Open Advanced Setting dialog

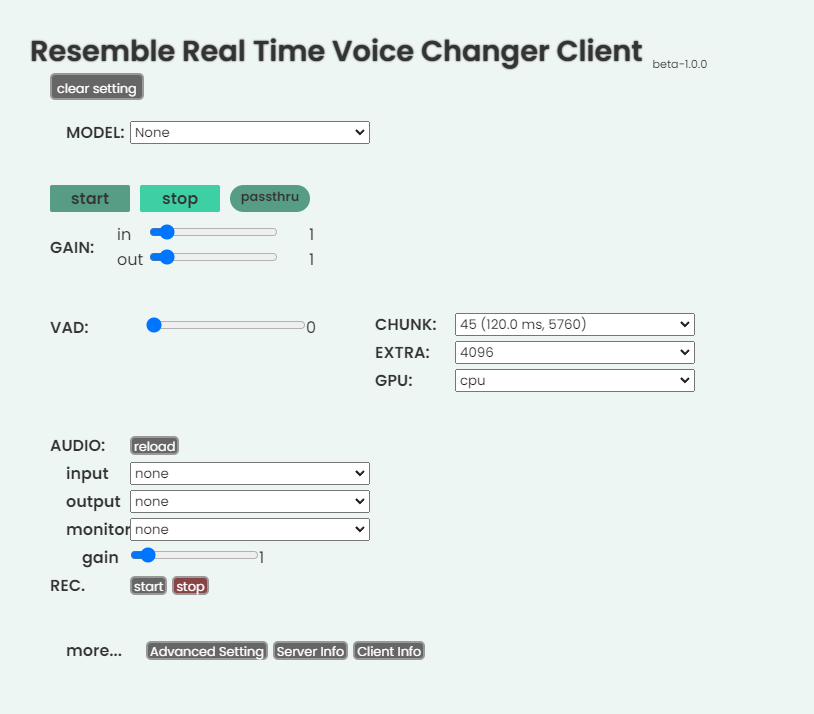pyautogui.click(x=207, y=651)
